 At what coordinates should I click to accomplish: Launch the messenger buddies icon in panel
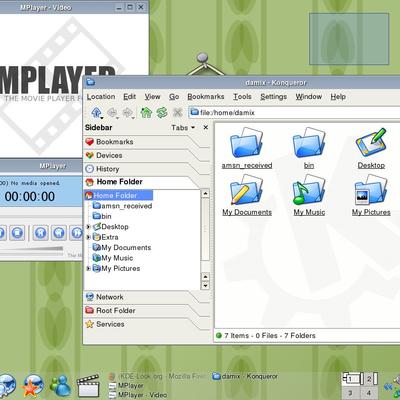coord(60,386)
